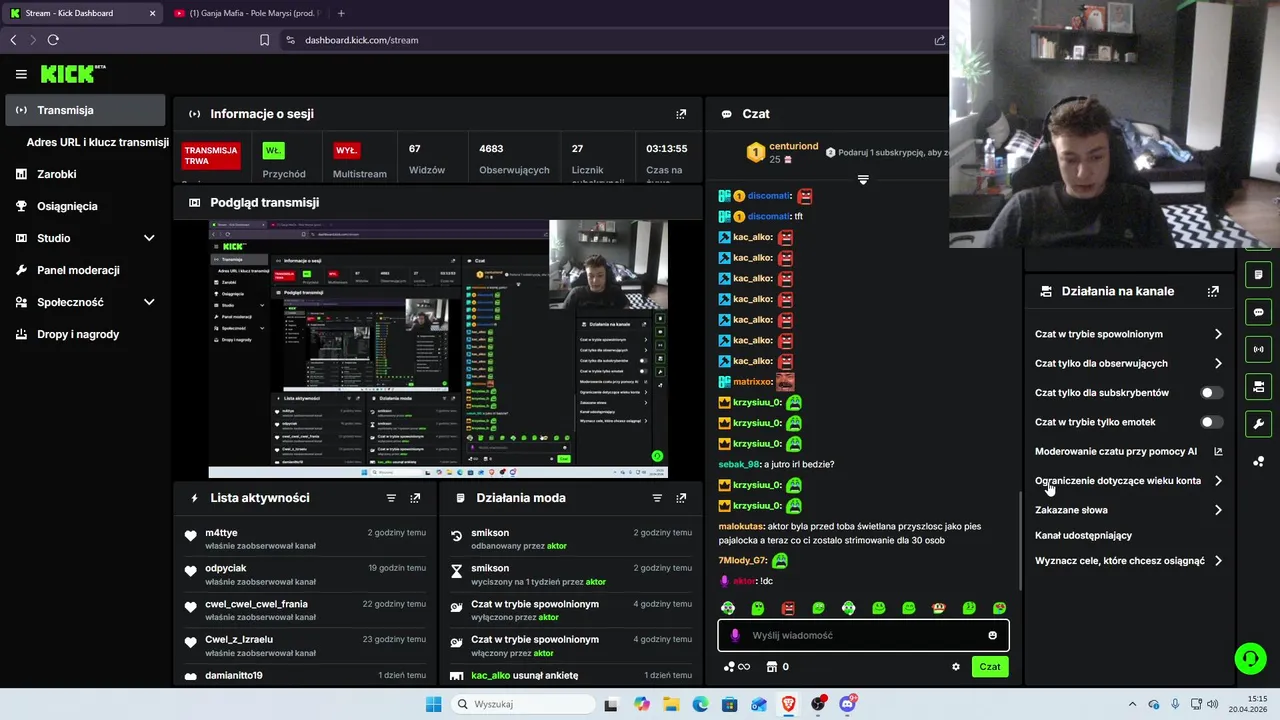Open a new browser tab
Image resolution: width=1280 pixels, height=720 pixels.
point(341,13)
